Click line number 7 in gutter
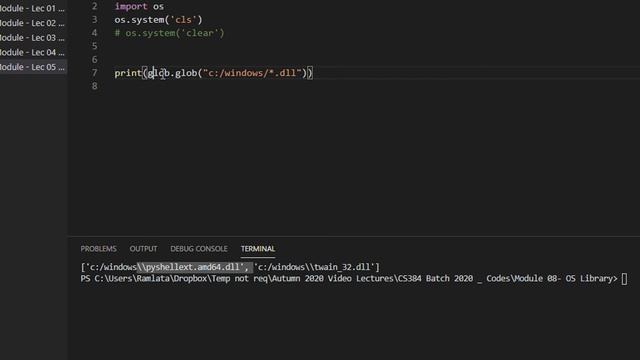Screen dimensions: 640x360 [95, 73]
